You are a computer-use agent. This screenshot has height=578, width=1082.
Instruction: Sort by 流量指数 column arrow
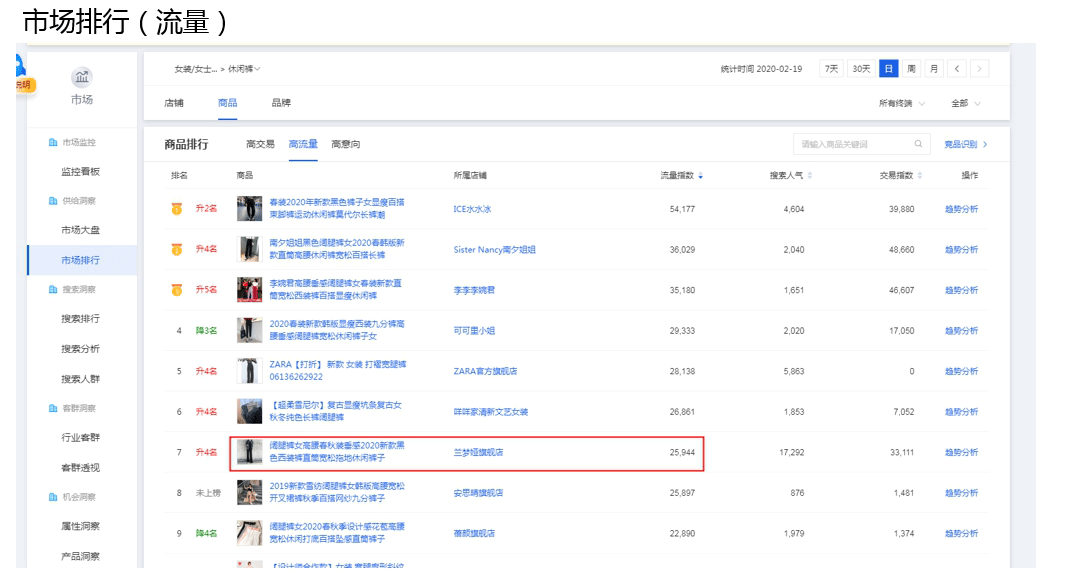coord(700,176)
